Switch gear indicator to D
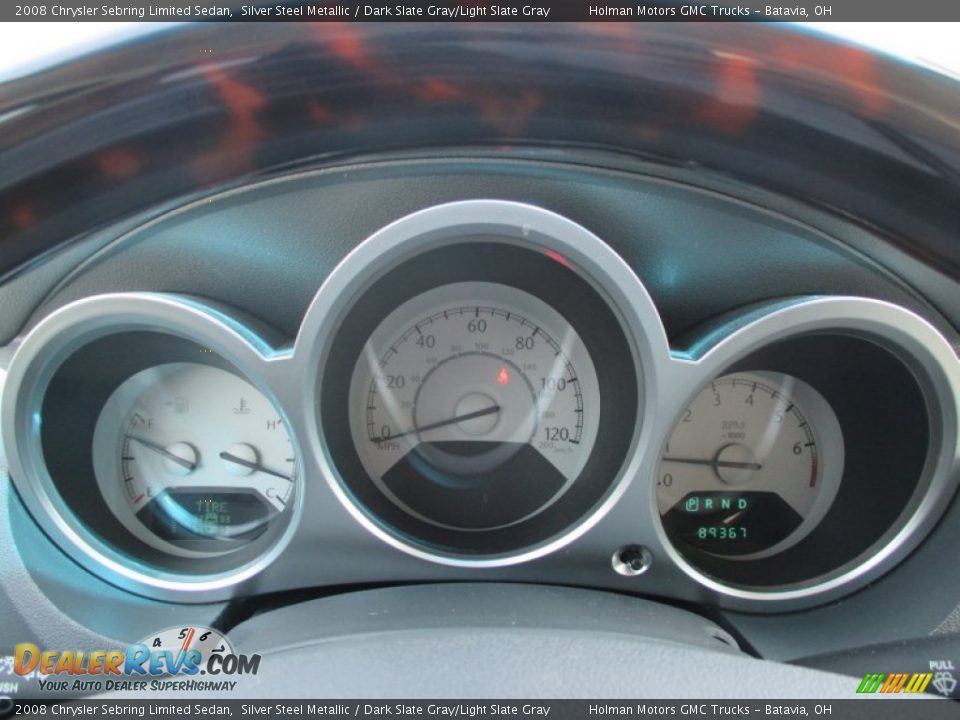Screen dimensions: 960x720 pos(742,503)
